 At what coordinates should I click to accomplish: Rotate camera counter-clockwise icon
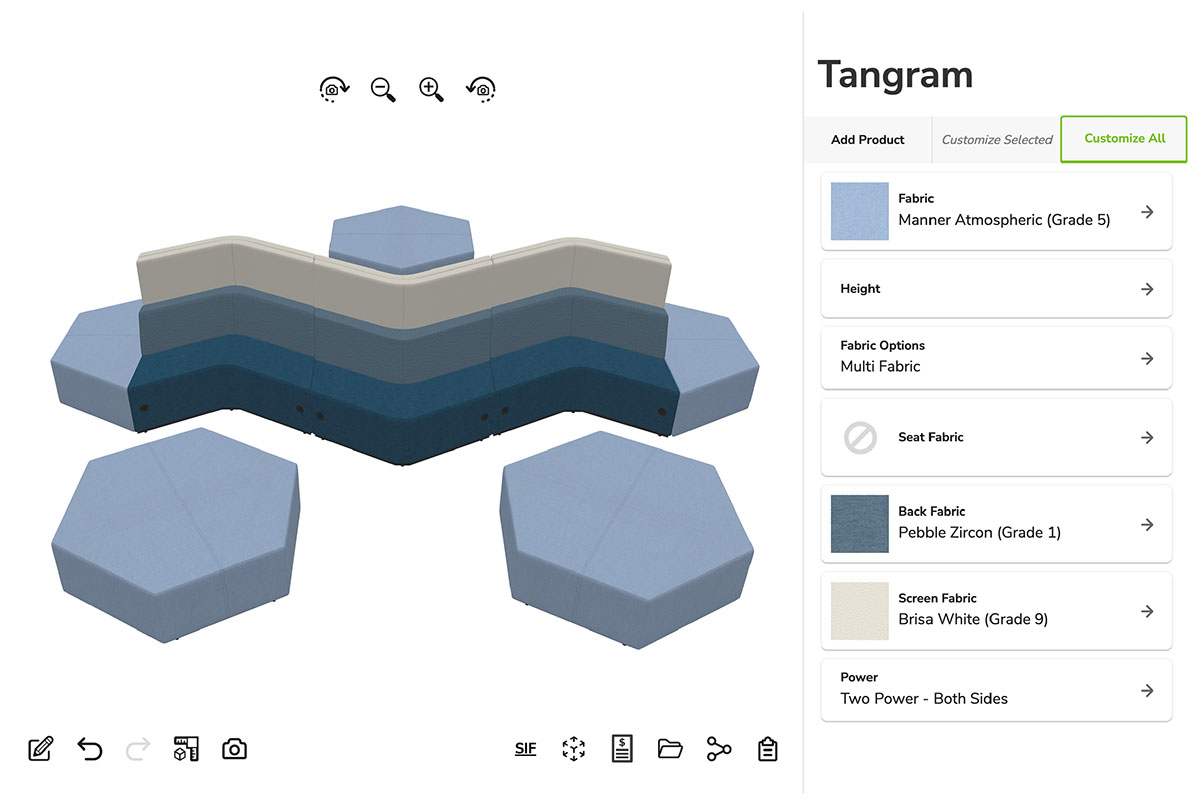click(x=481, y=89)
